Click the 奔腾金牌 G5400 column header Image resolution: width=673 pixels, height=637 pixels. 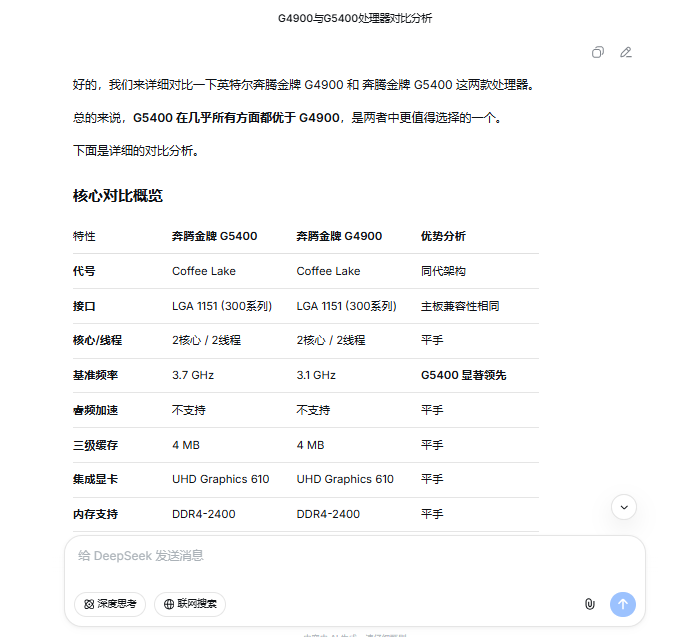coord(214,237)
